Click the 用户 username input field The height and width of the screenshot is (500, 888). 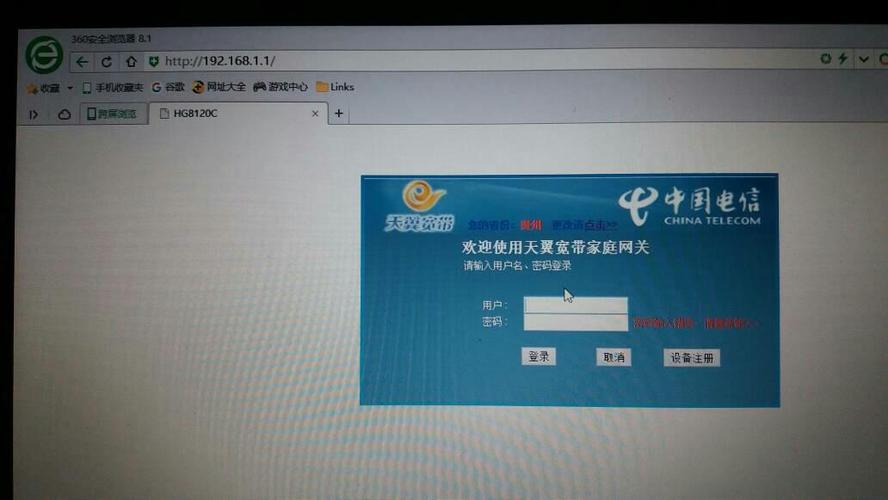tap(575, 305)
